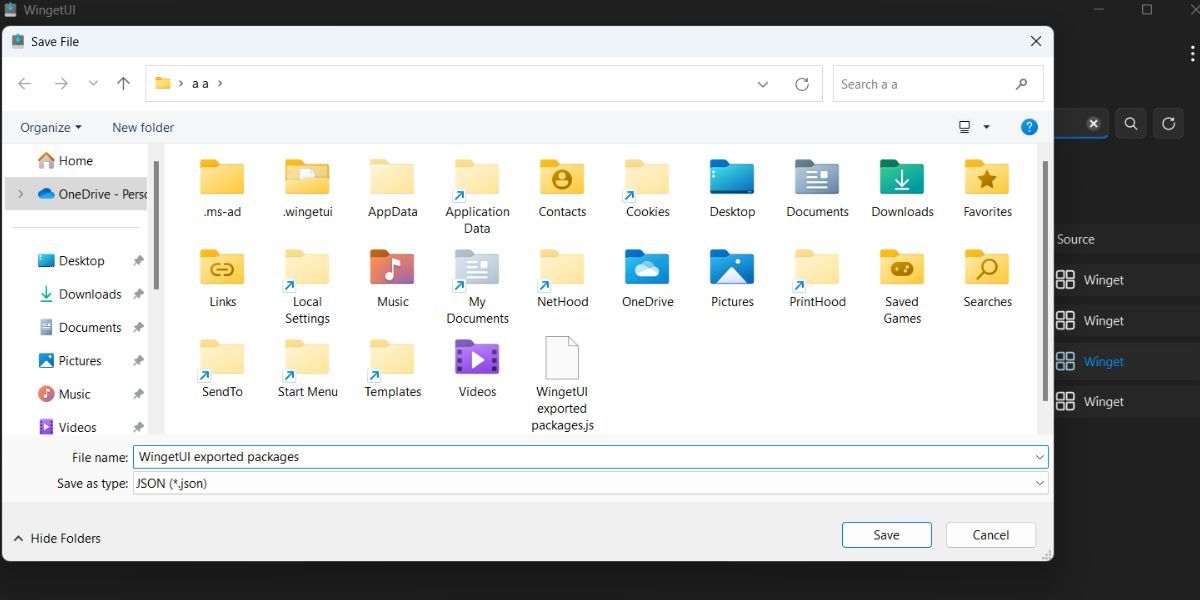The width and height of the screenshot is (1200, 600).
Task: Go up one folder level
Action: 123,84
